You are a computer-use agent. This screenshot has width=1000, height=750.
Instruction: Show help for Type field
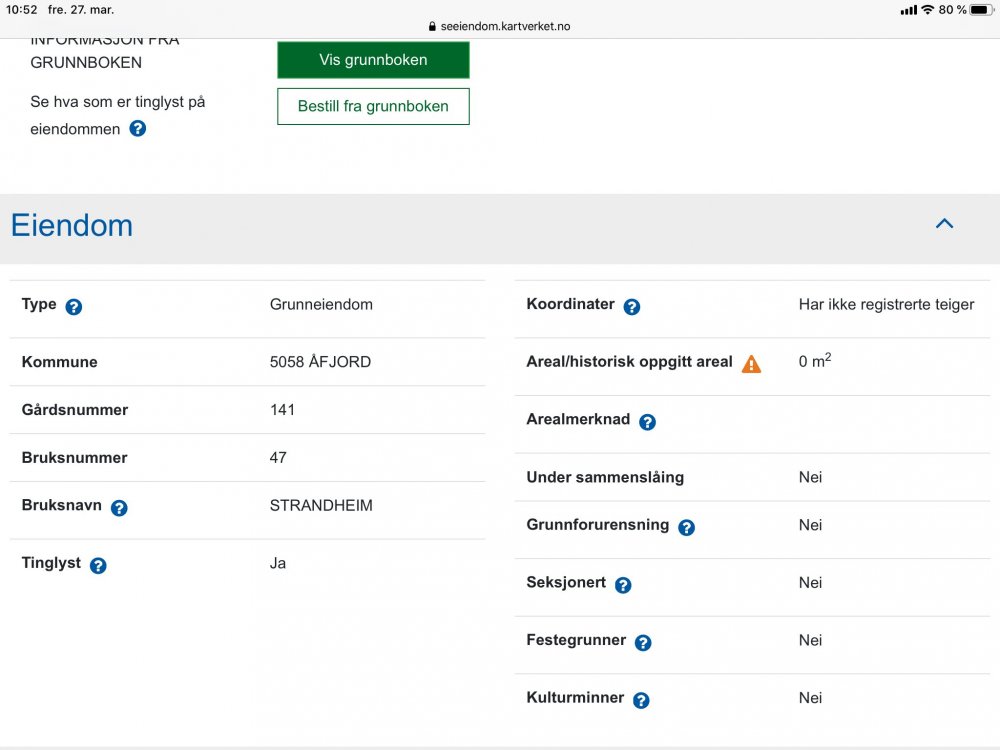[x=74, y=307]
